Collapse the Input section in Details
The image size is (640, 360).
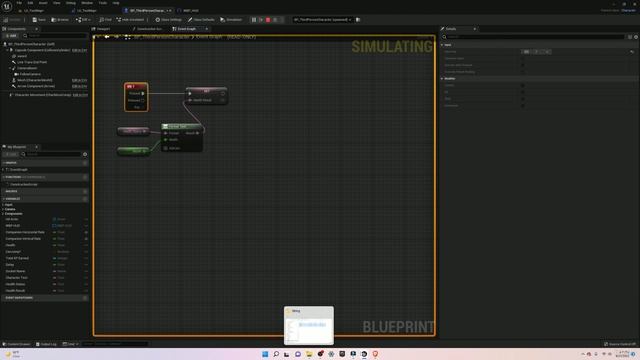click(442, 45)
